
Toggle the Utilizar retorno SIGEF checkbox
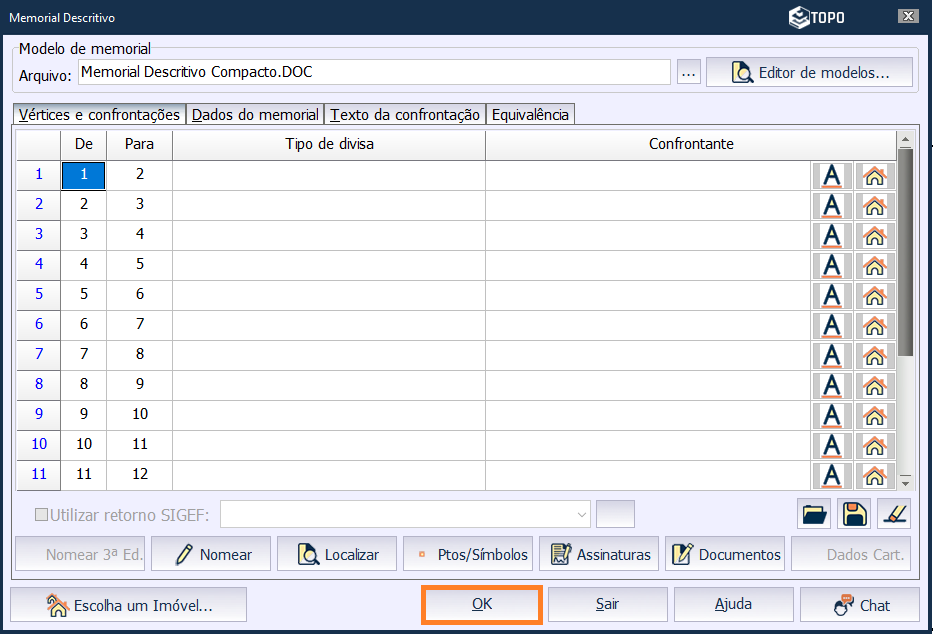42,515
